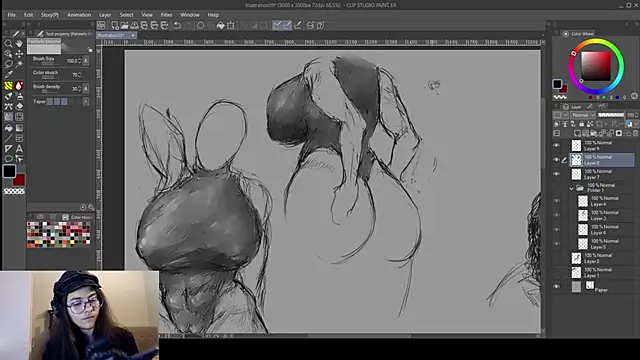Select the Balloon tool
640x360 pixels.
click(x=8, y=159)
